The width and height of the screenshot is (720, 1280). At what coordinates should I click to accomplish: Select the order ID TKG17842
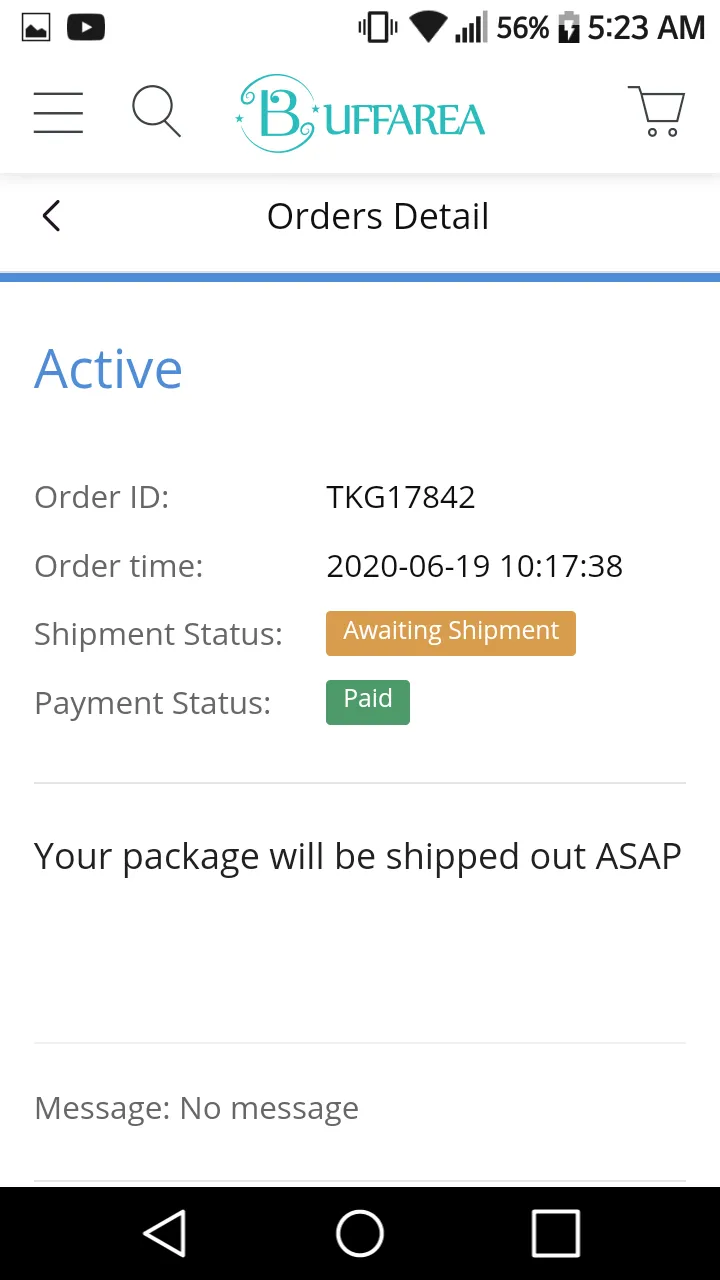tap(401, 497)
